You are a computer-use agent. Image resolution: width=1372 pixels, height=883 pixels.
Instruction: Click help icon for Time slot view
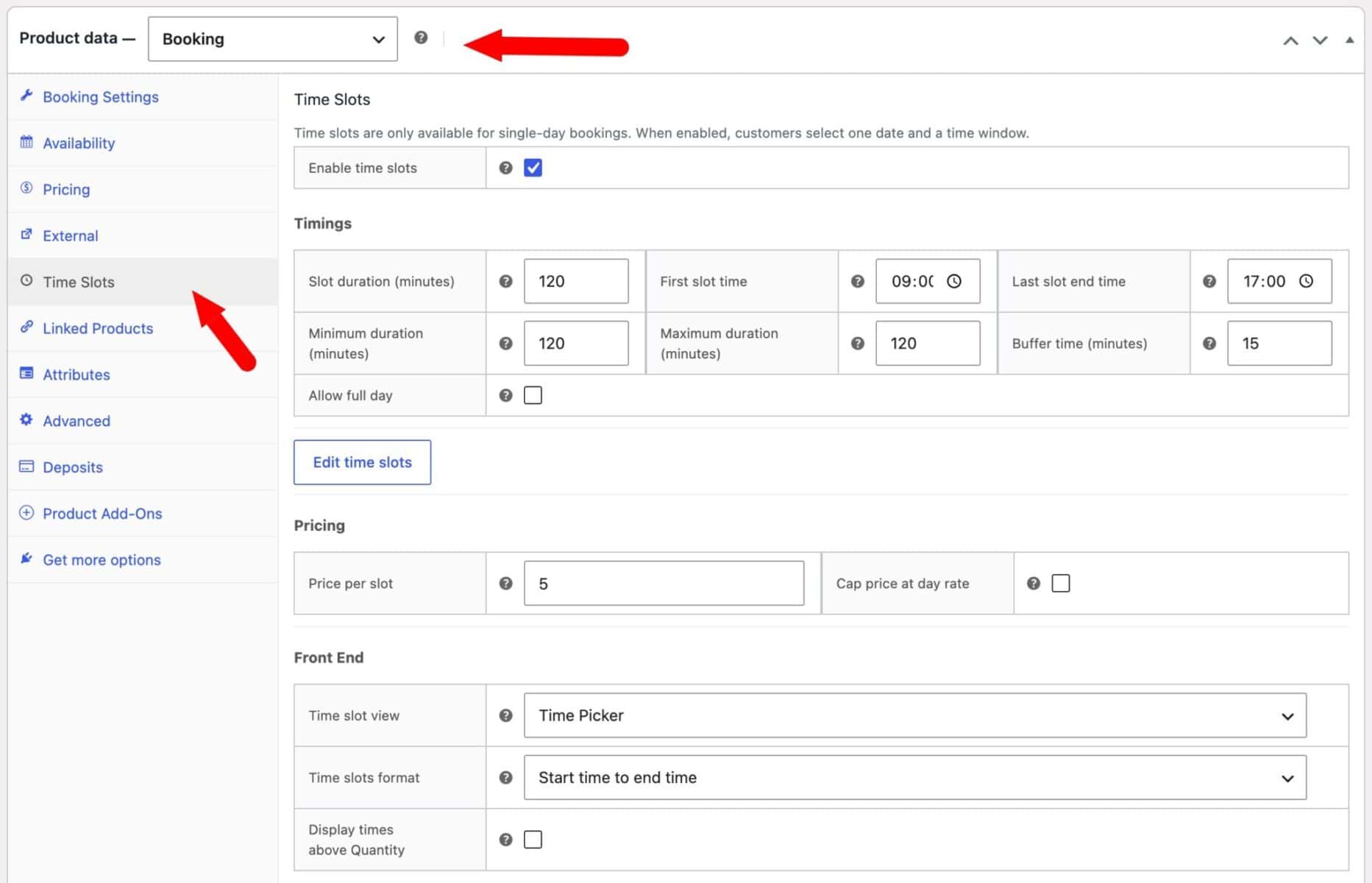tap(505, 715)
